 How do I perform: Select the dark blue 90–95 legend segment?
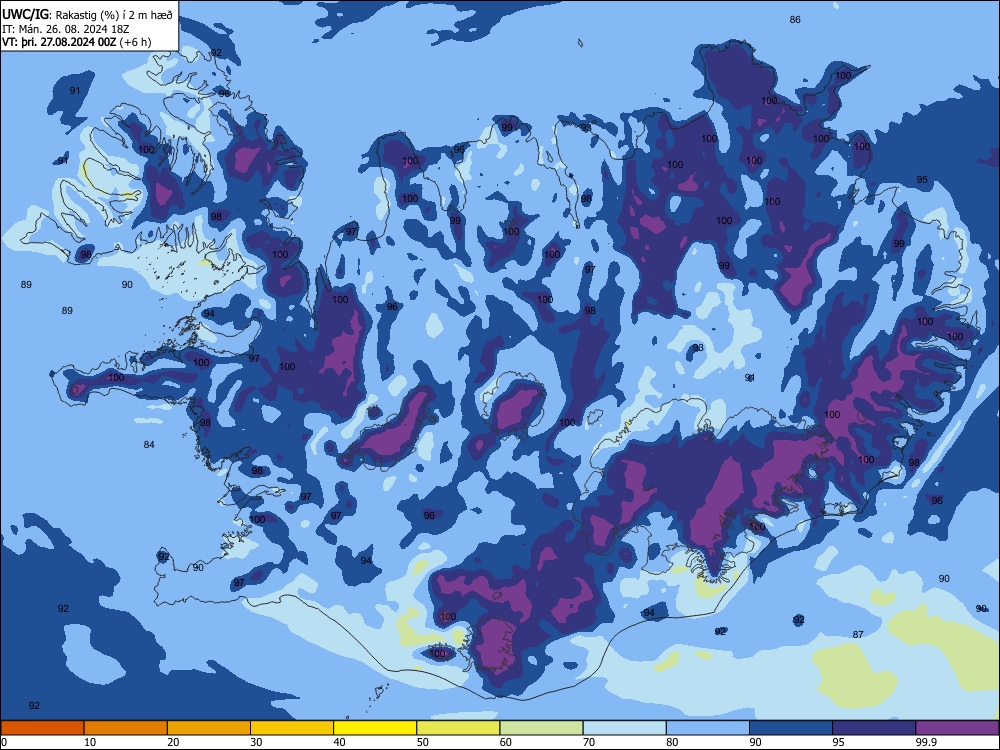(x=791, y=728)
